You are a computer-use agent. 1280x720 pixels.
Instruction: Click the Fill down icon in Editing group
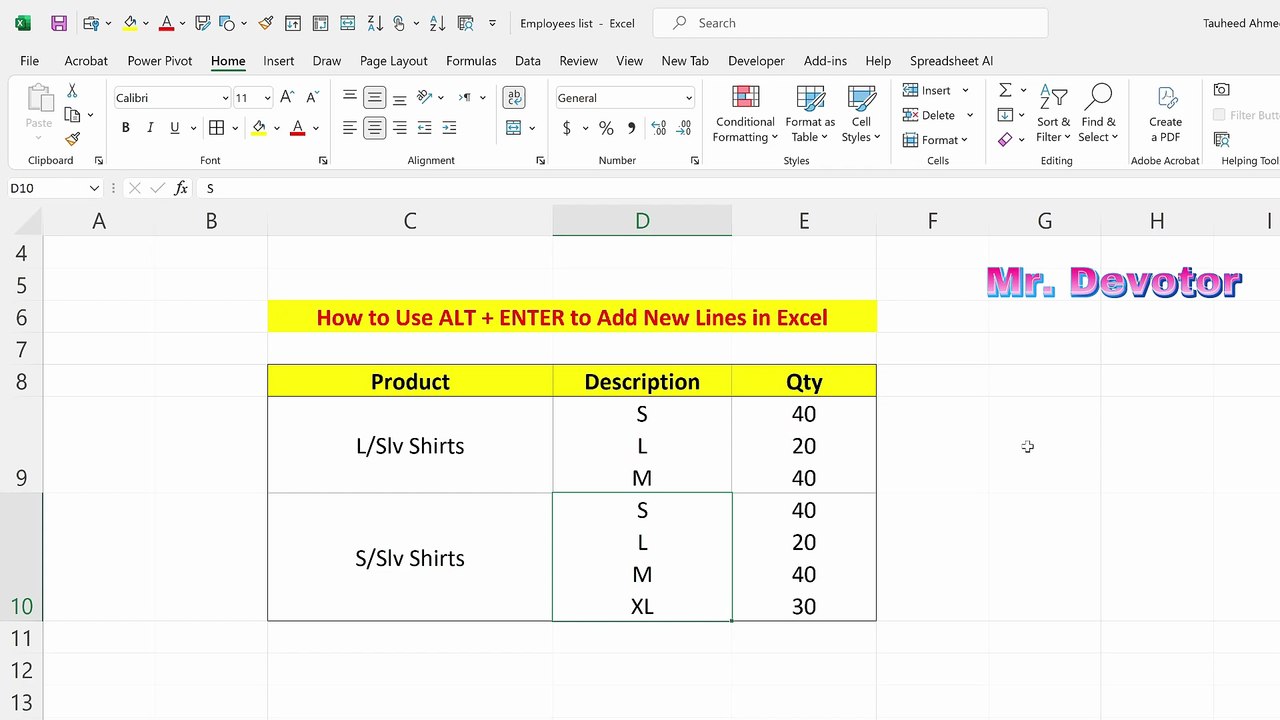pyautogui.click(x=1005, y=115)
